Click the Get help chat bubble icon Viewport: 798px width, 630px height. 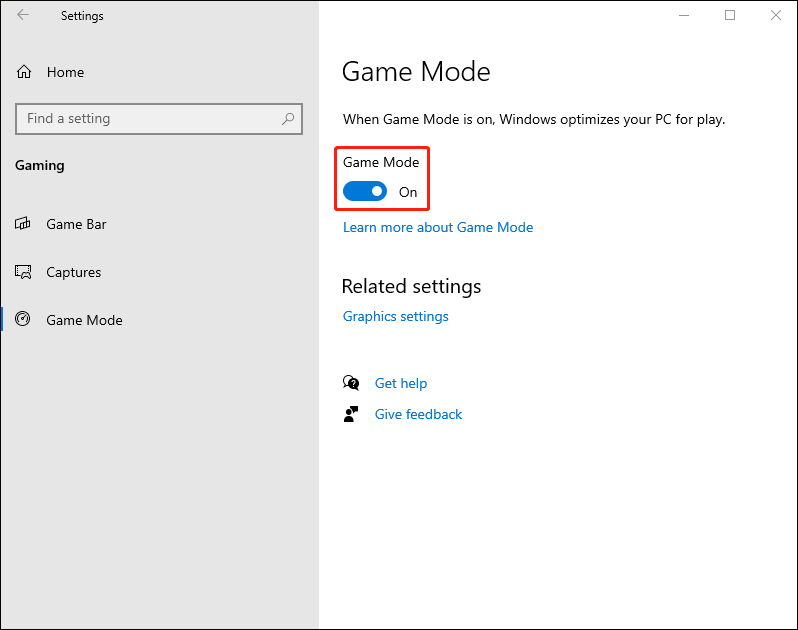(351, 383)
